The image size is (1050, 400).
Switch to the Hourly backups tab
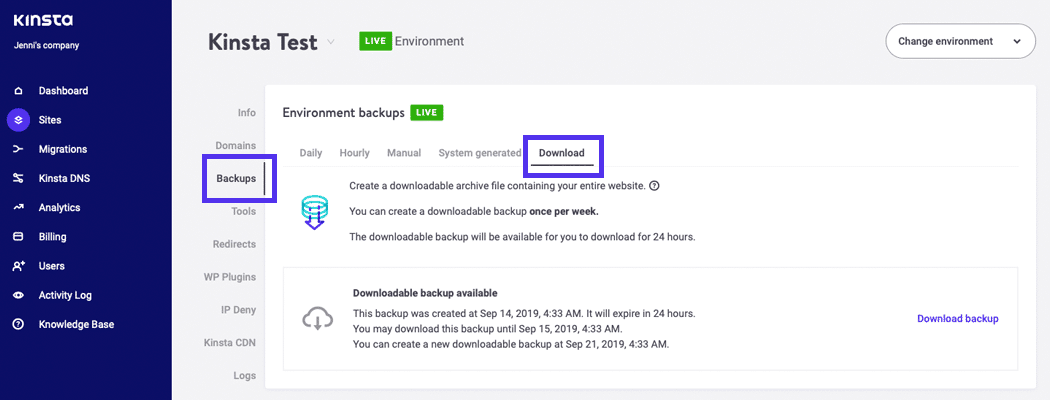pyautogui.click(x=354, y=153)
